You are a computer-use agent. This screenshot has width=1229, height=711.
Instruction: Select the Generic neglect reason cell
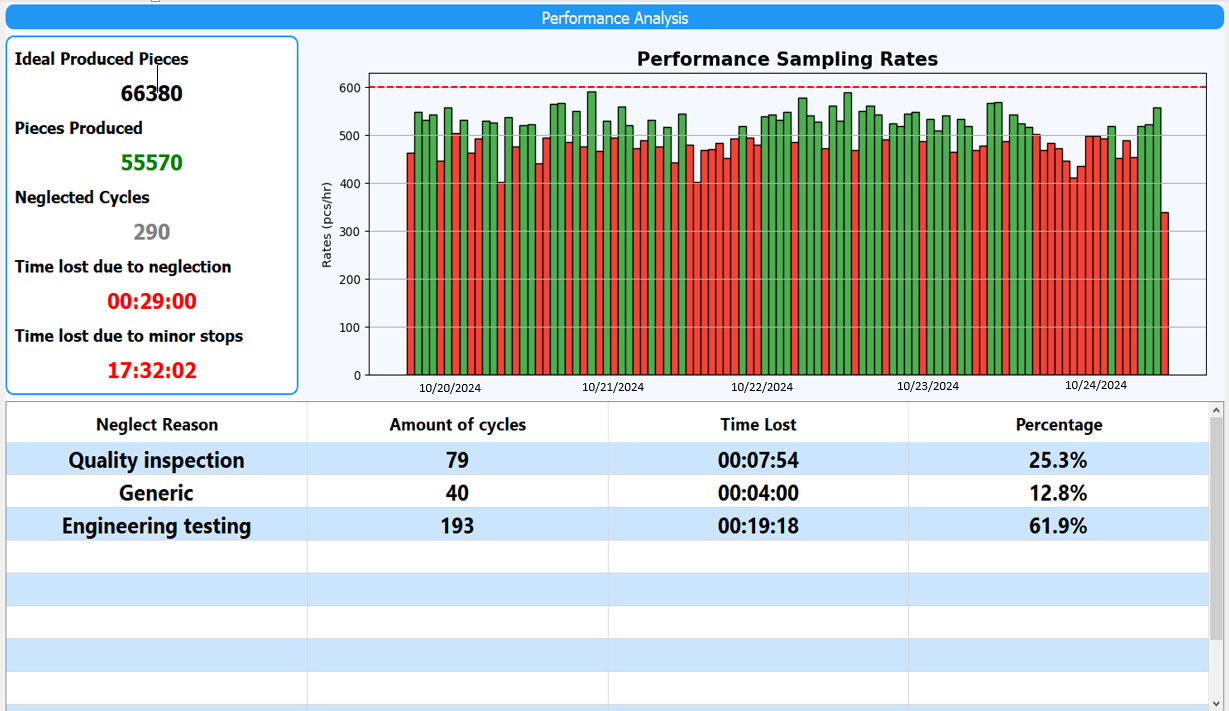tap(157, 493)
